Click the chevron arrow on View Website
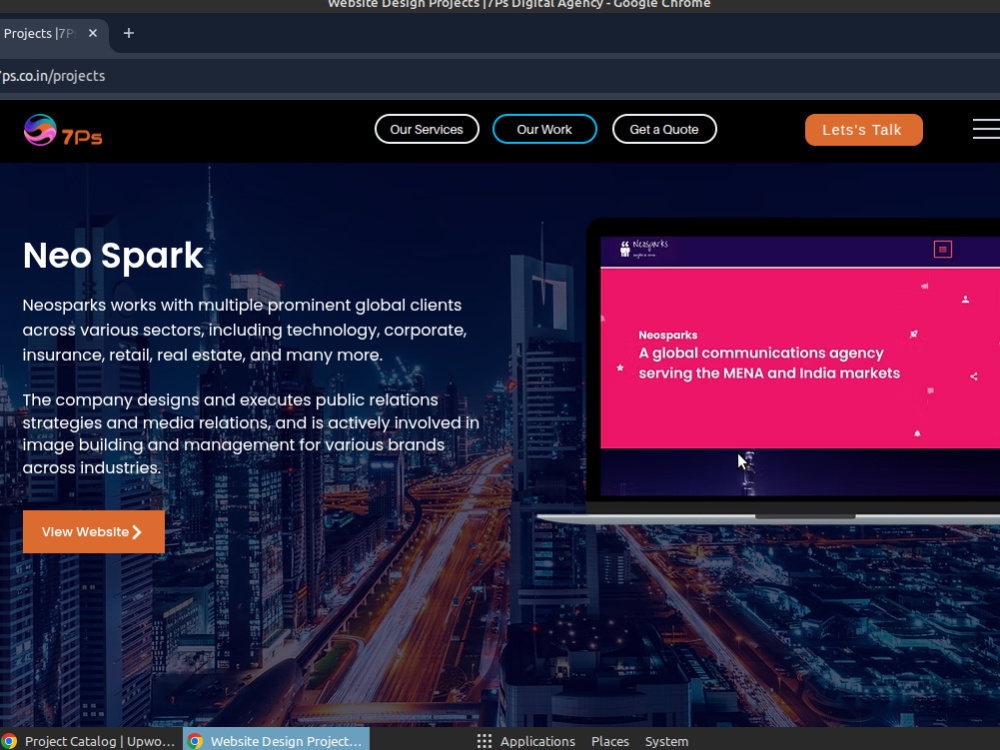 (136, 532)
